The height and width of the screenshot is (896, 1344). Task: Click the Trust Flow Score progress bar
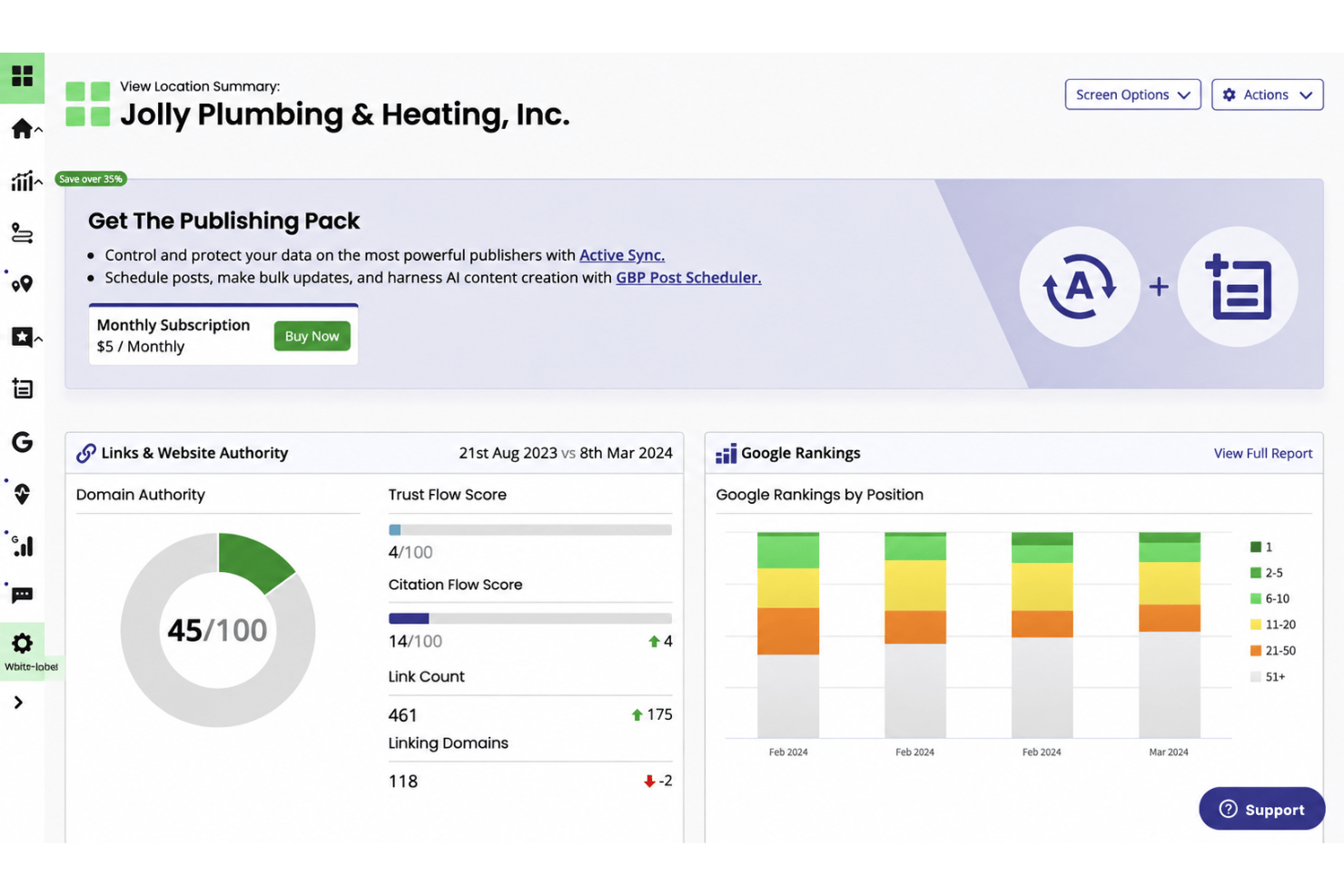tap(530, 529)
